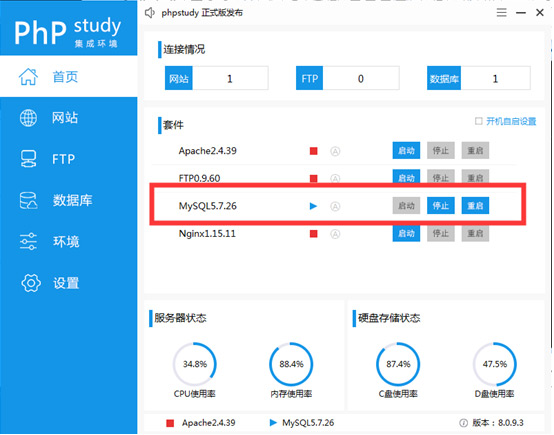Start Nginx1.15.11 with 启动 button
The image size is (554, 435).
(406, 233)
